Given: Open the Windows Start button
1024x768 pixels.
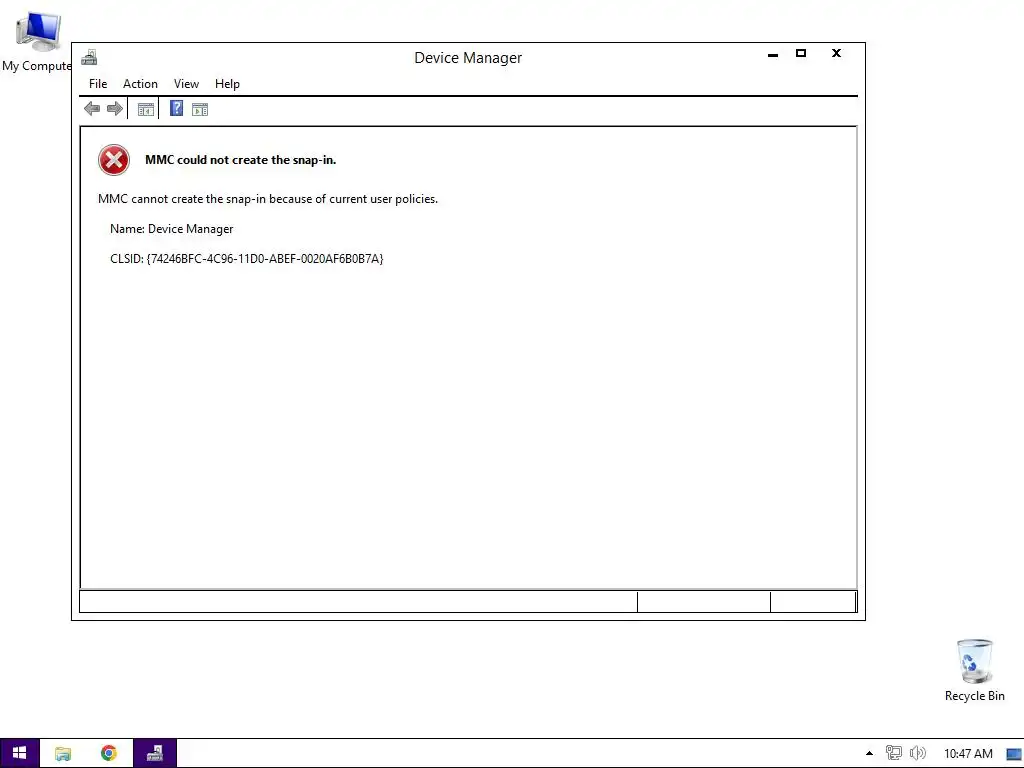Looking at the screenshot, I should [x=20, y=753].
